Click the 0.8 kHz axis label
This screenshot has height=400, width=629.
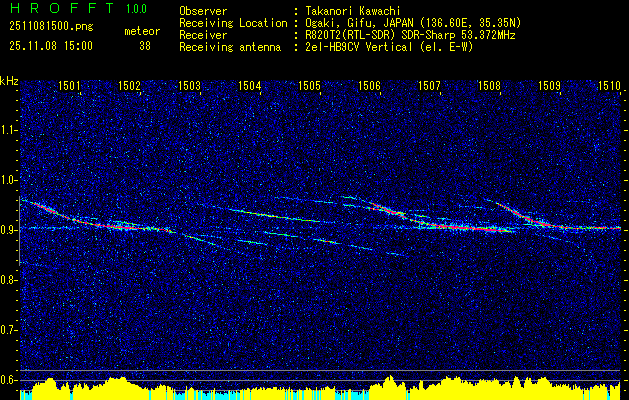click(8, 280)
